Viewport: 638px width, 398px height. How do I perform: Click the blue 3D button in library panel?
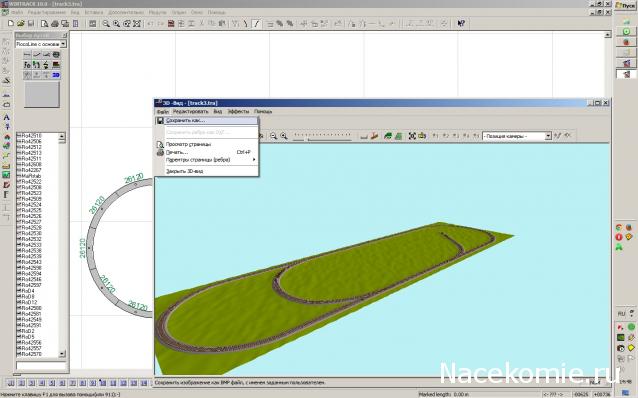56,75
